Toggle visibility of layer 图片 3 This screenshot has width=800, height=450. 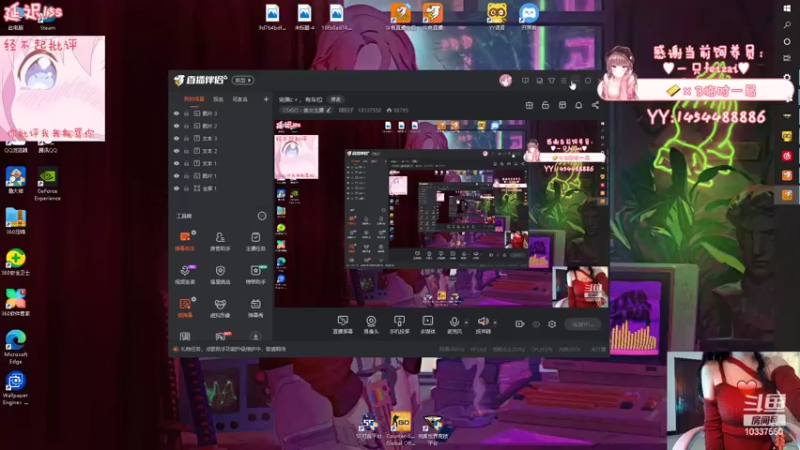(177, 113)
